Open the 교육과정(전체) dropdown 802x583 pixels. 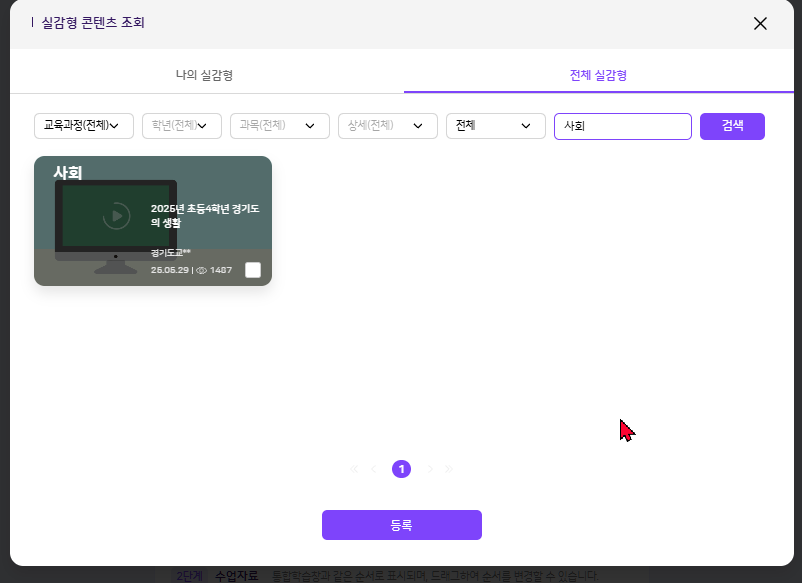pyautogui.click(x=84, y=126)
